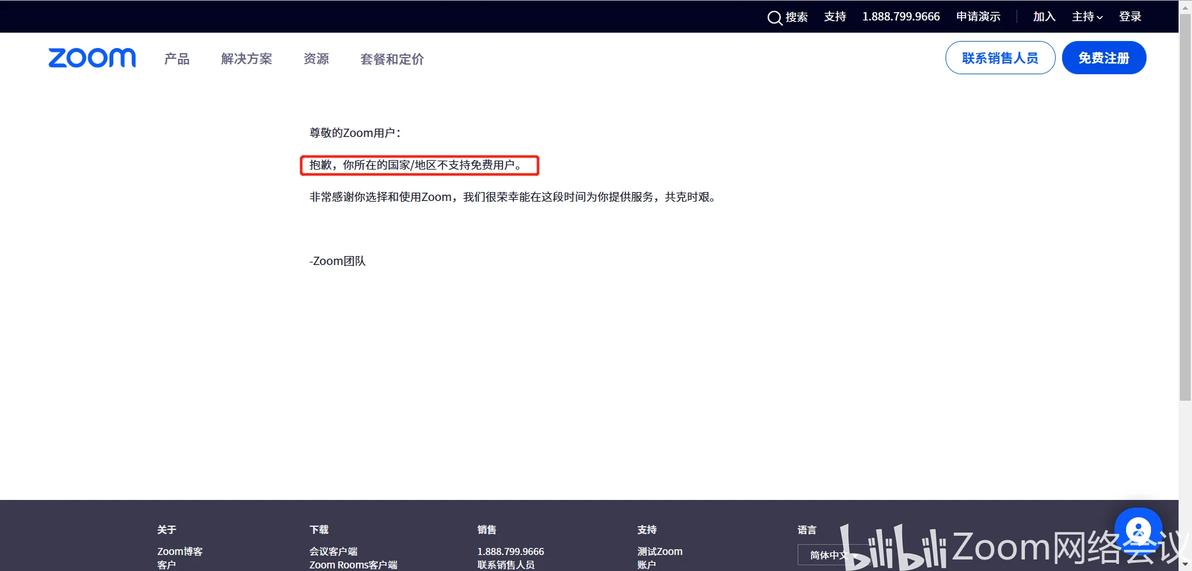
Task: Open 会议客户端 download link
Action: point(333,551)
